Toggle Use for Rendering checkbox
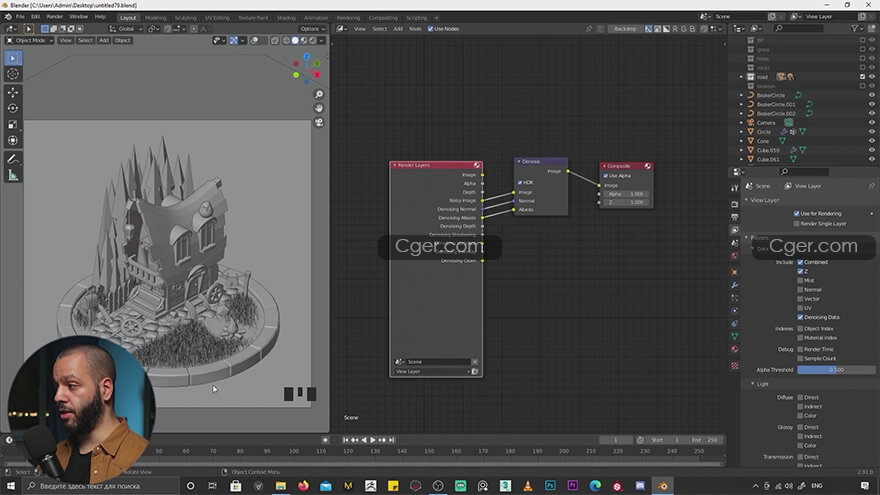880x495 pixels. click(x=796, y=213)
